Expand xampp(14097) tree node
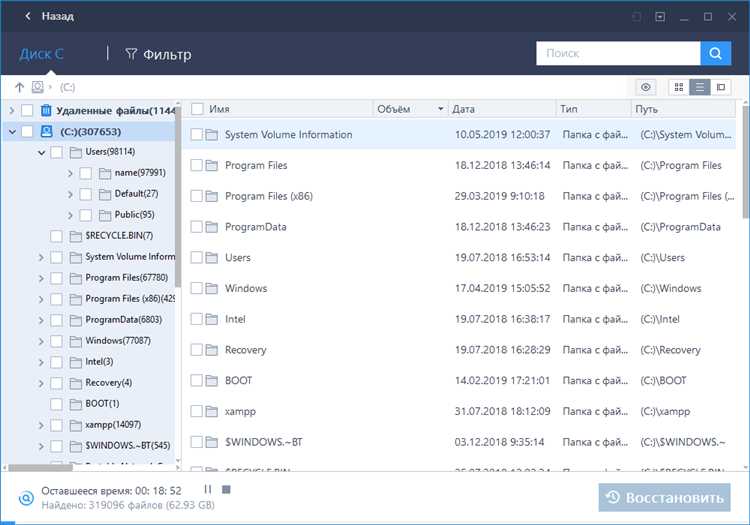 point(41,425)
